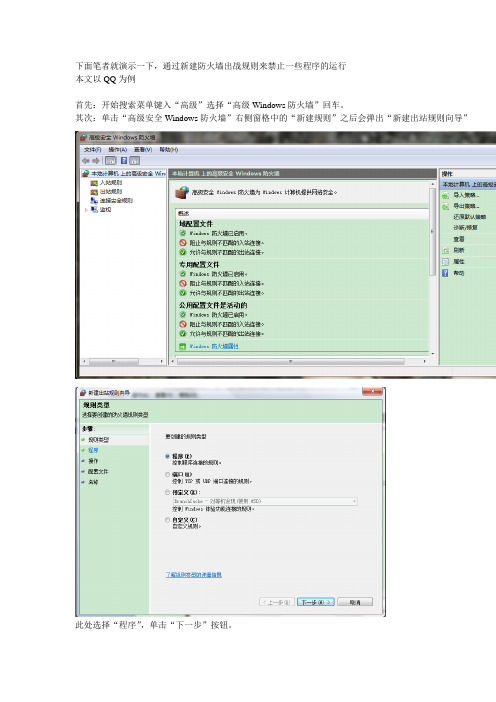Click the 名称 wizard step

pos(93,482)
